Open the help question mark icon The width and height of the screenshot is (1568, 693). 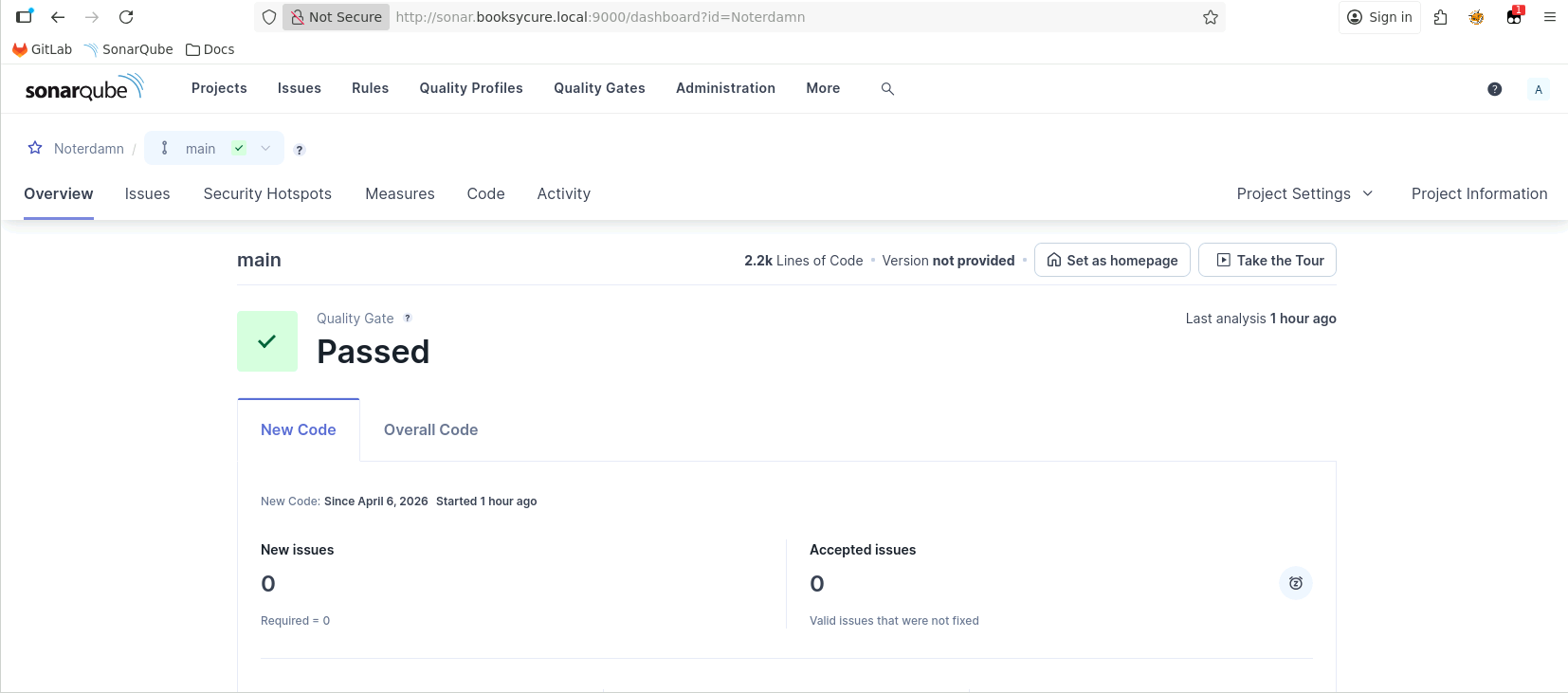(x=1494, y=89)
